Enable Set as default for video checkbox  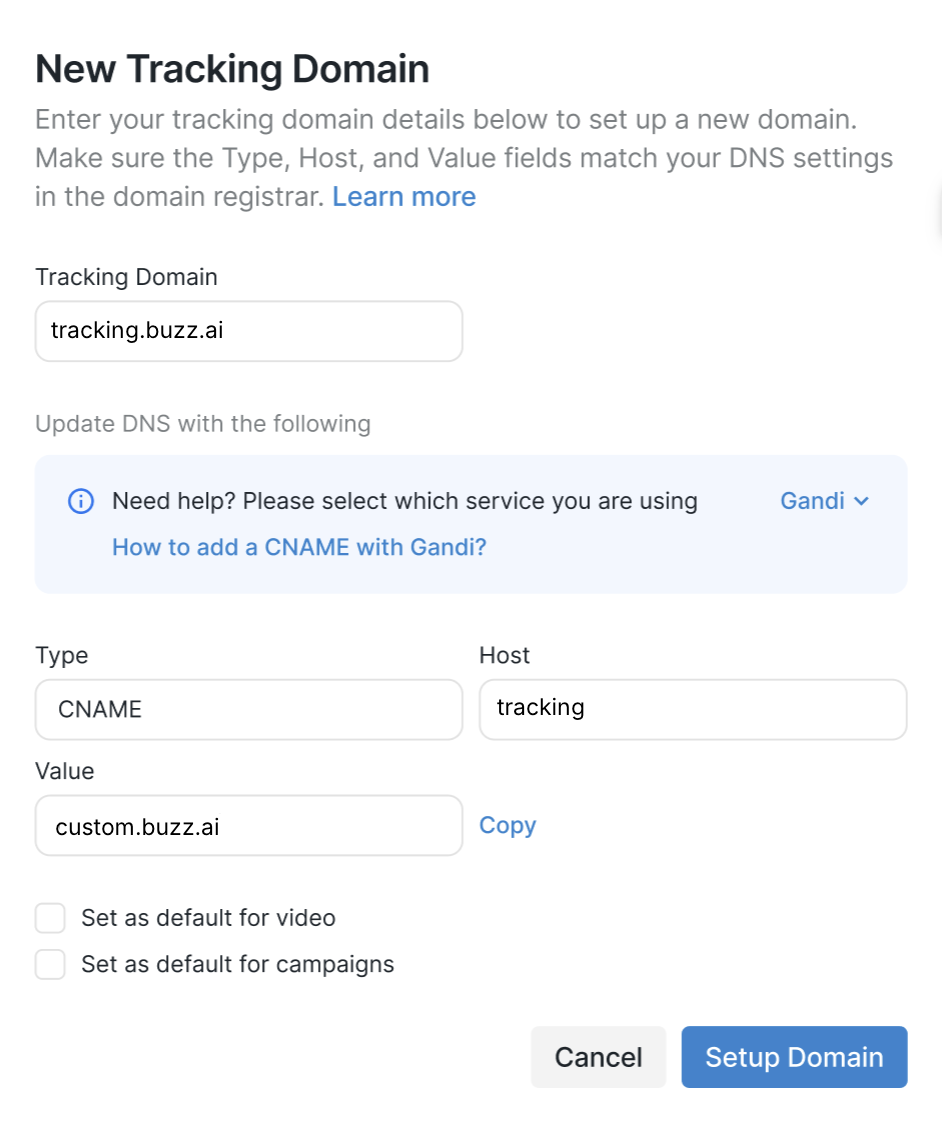[50, 918]
